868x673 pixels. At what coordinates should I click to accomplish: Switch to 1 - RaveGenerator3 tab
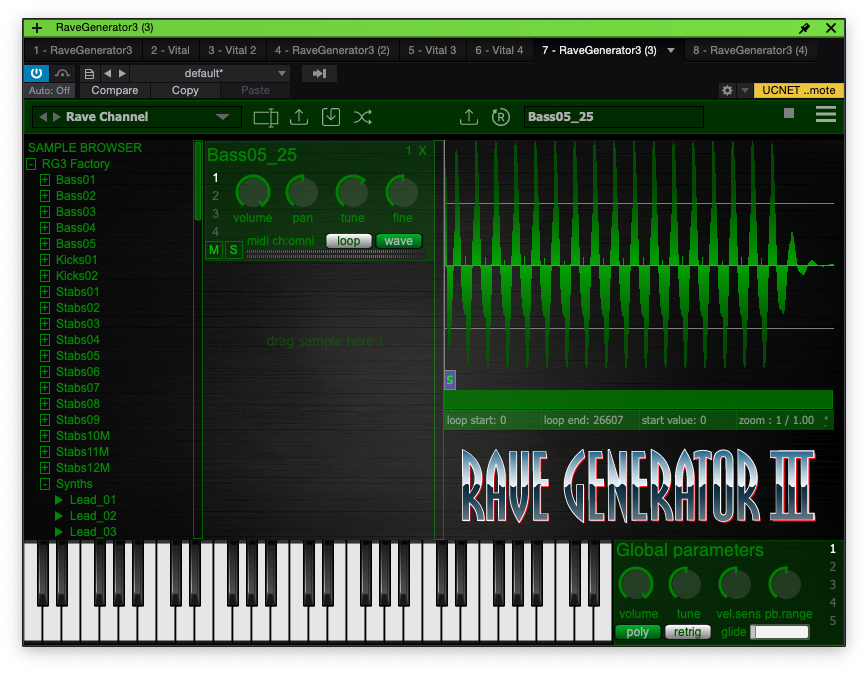82,50
